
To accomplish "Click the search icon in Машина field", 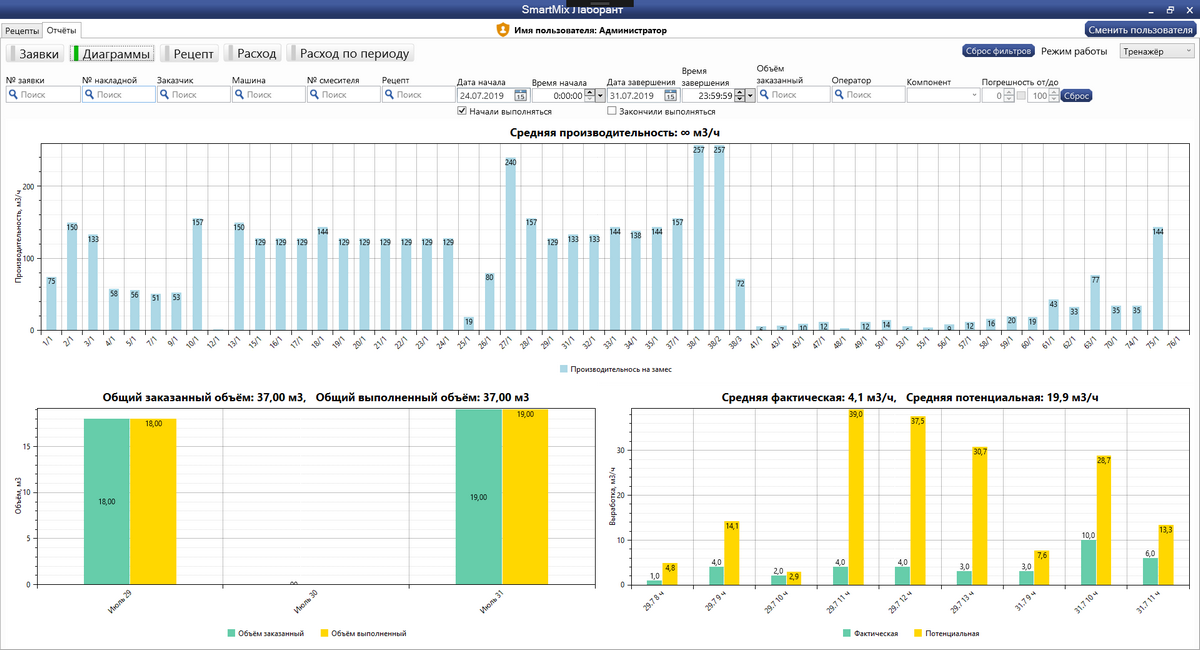I will coord(240,95).
